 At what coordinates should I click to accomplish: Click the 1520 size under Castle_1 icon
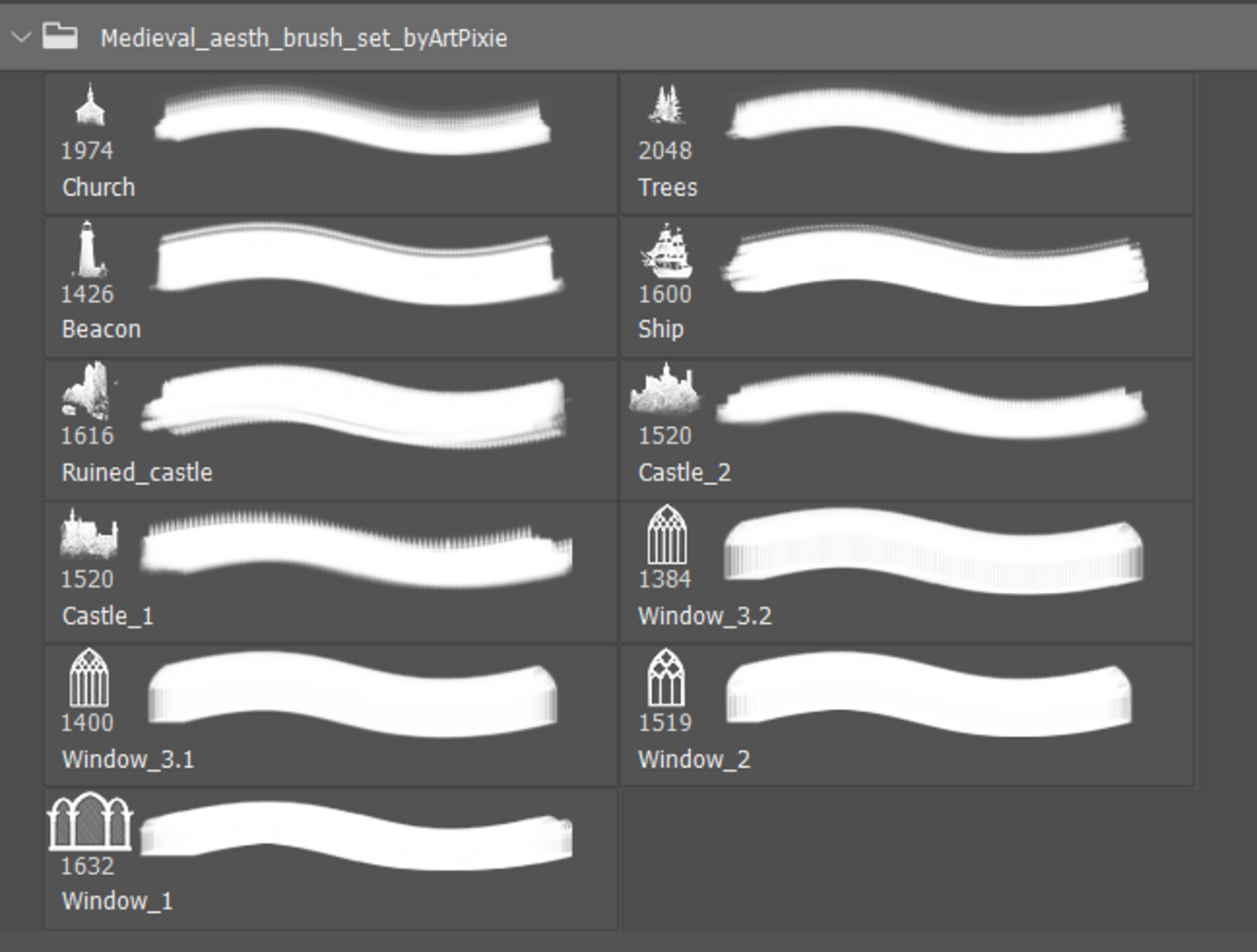pyautogui.click(x=87, y=579)
